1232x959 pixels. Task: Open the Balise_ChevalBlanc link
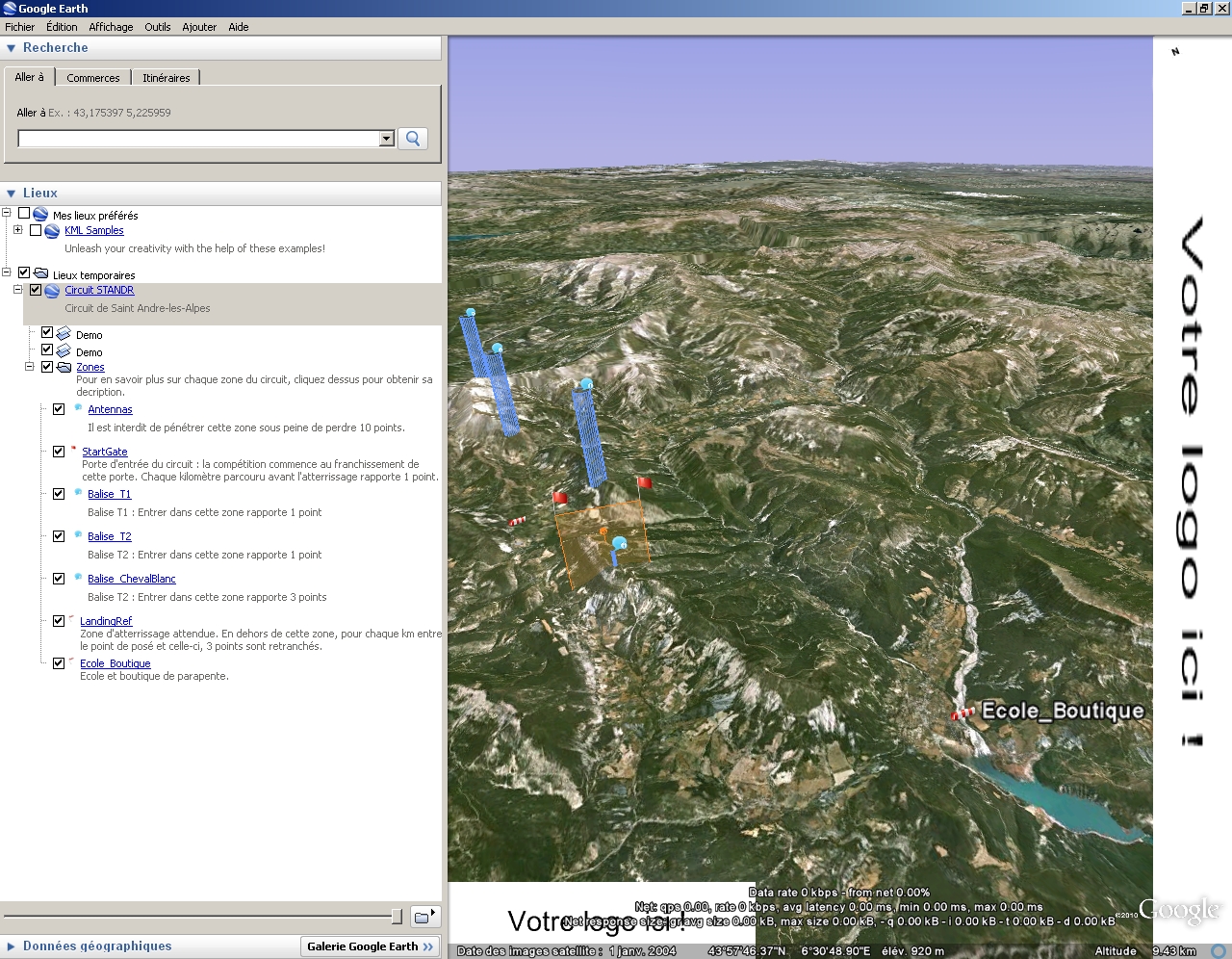pos(132,579)
